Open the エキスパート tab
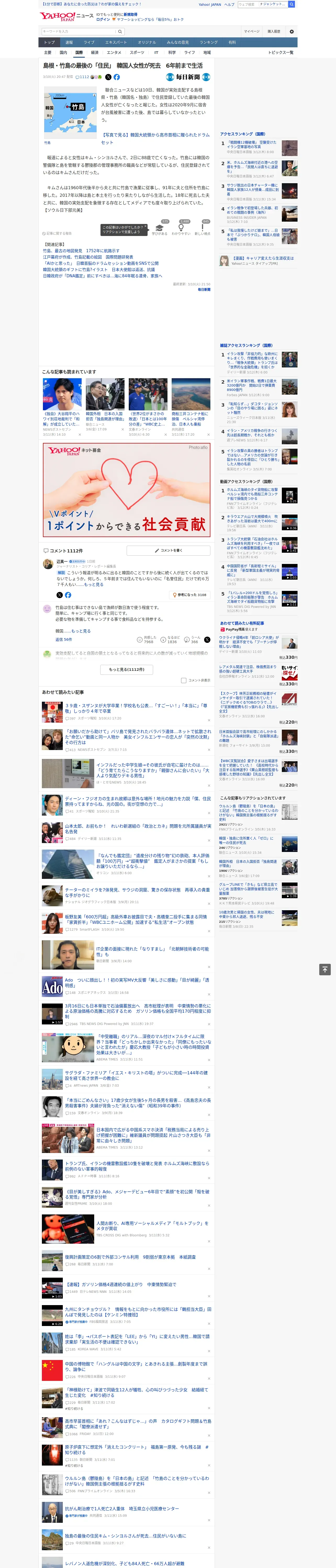This screenshot has height=1568, width=336. tap(116, 43)
